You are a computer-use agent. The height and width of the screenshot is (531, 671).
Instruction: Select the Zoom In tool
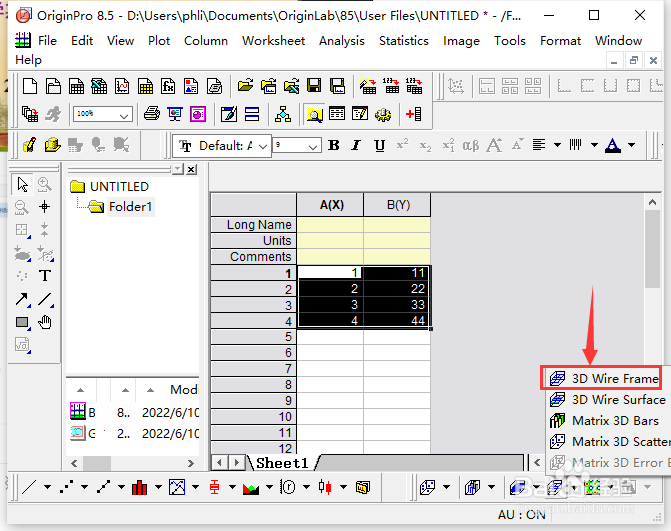click(45, 184)
